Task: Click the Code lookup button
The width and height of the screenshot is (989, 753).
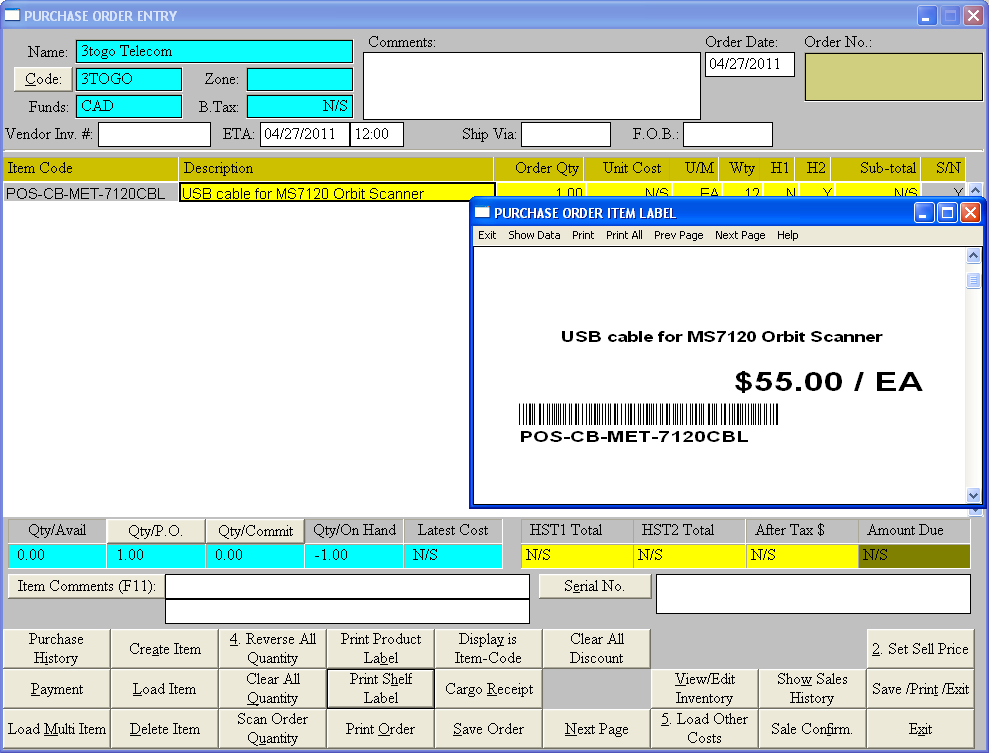Action: pyautogui.click(x=43, y=79)
